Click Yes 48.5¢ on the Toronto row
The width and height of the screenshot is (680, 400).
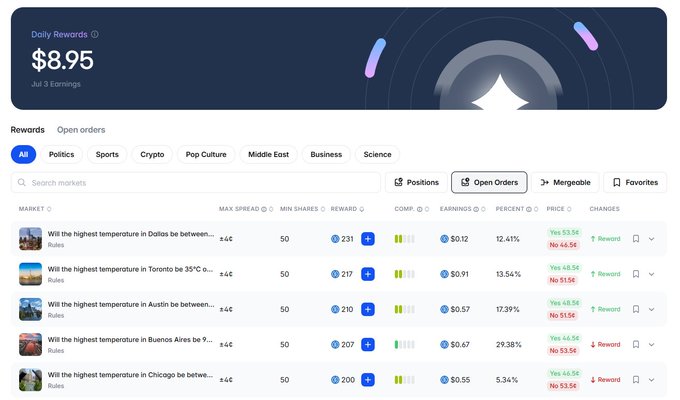564,268
